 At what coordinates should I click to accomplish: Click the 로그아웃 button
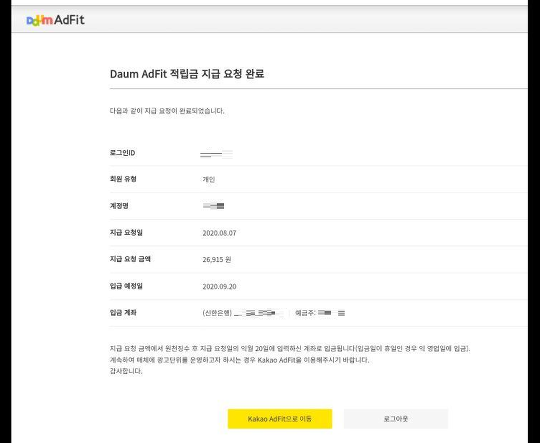[x=396, y=419]
